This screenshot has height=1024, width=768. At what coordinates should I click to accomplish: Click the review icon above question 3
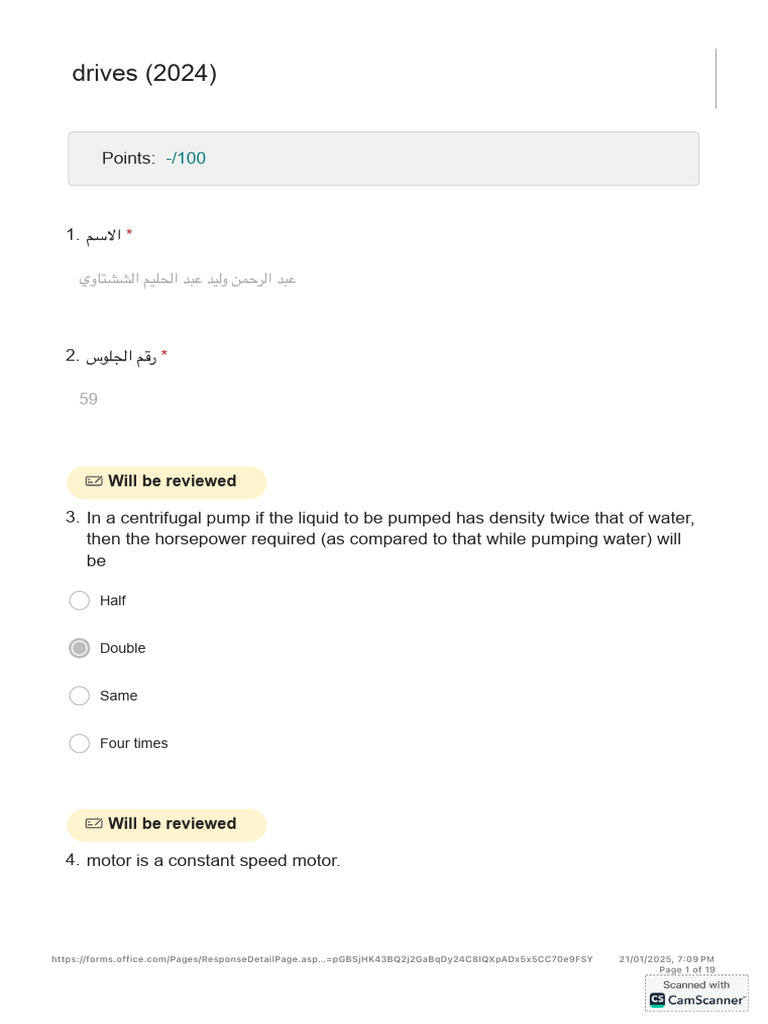94,481
